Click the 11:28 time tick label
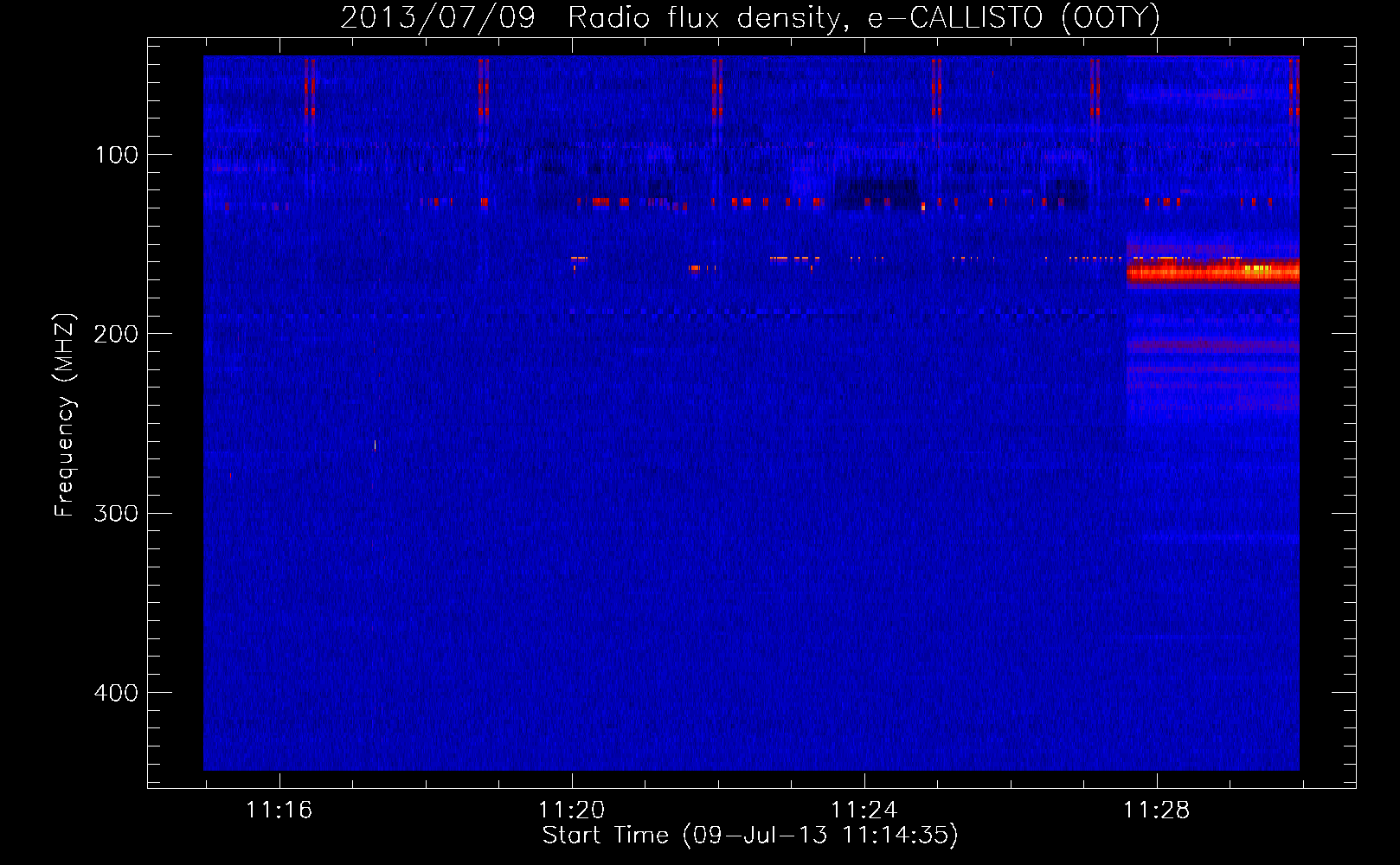The width and height of the screenshot is (1400, 865). (1156, 810)
